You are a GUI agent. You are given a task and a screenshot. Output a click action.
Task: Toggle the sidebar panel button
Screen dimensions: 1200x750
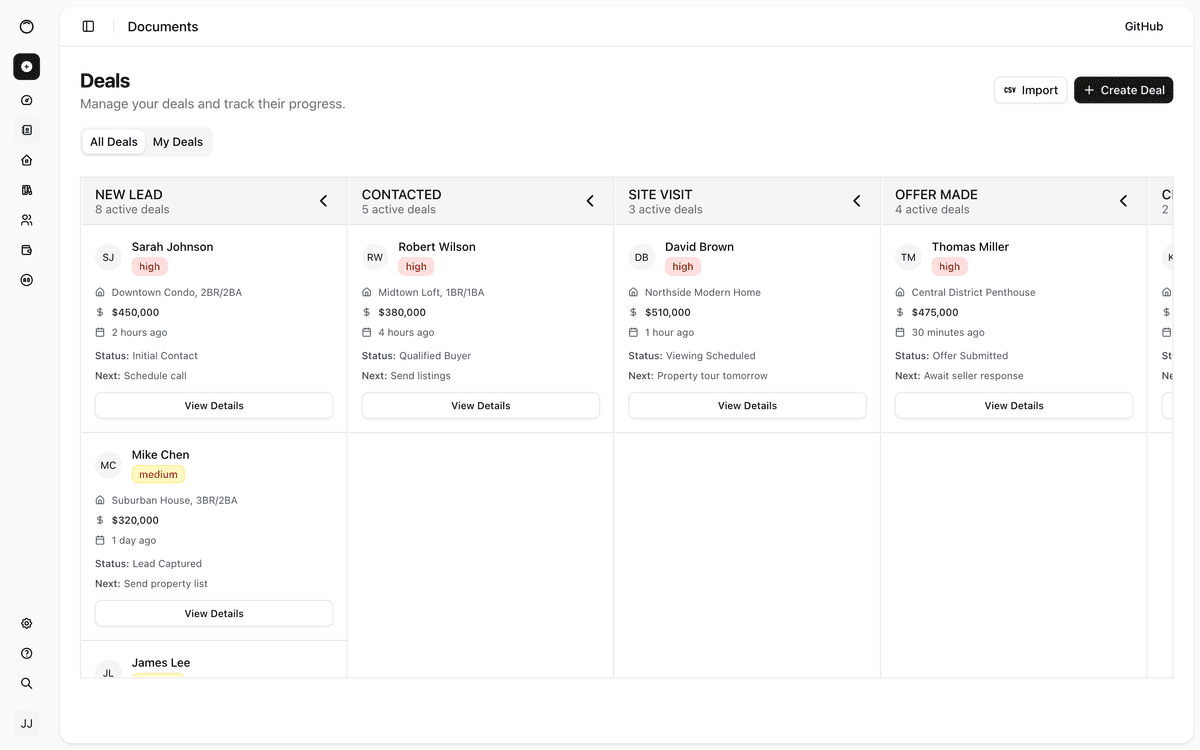pyautogui.click(x=88, y=27)
